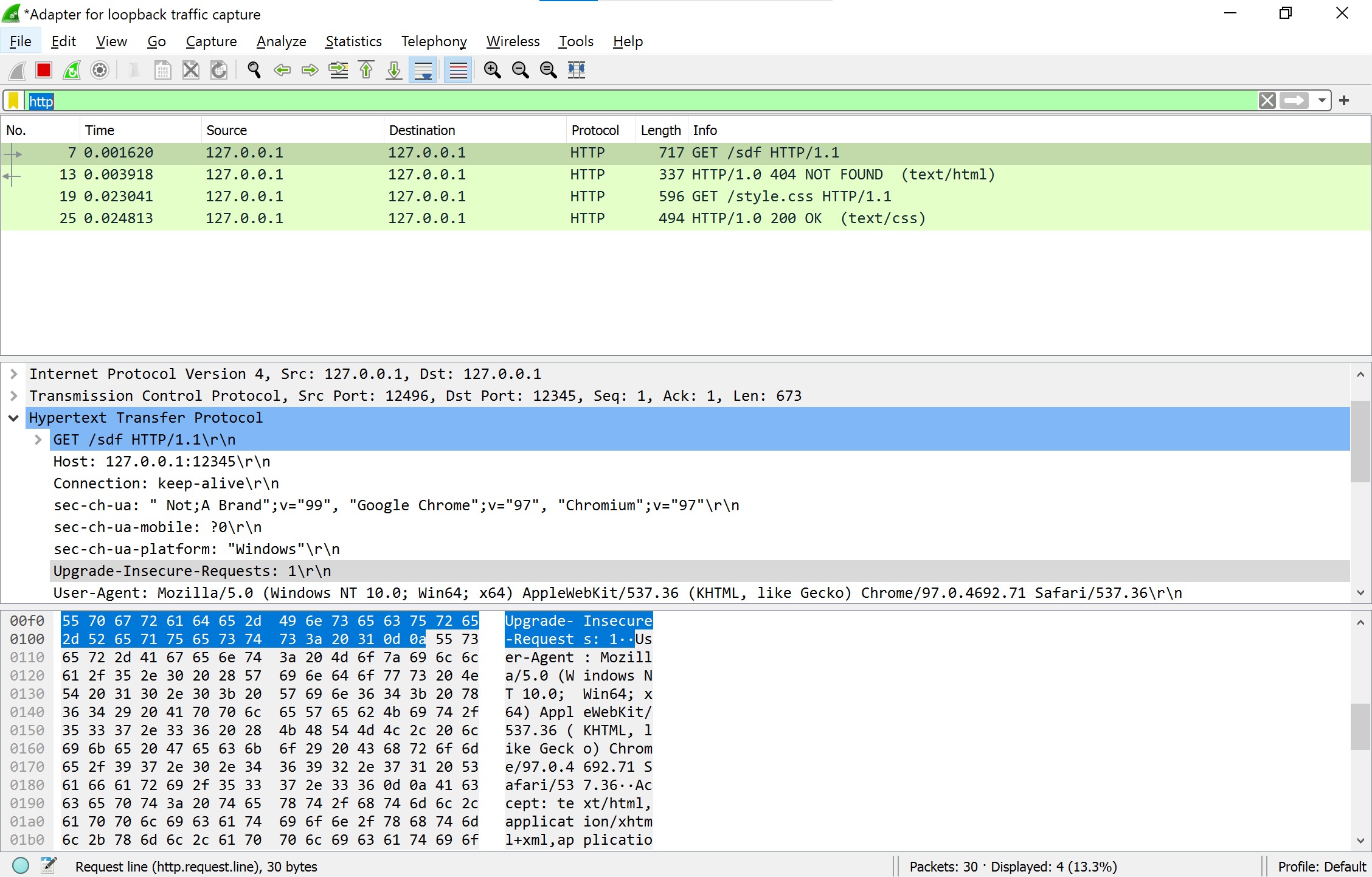Restart the current capture
This screenshot has width=1372, height=877.
point(71,70)
